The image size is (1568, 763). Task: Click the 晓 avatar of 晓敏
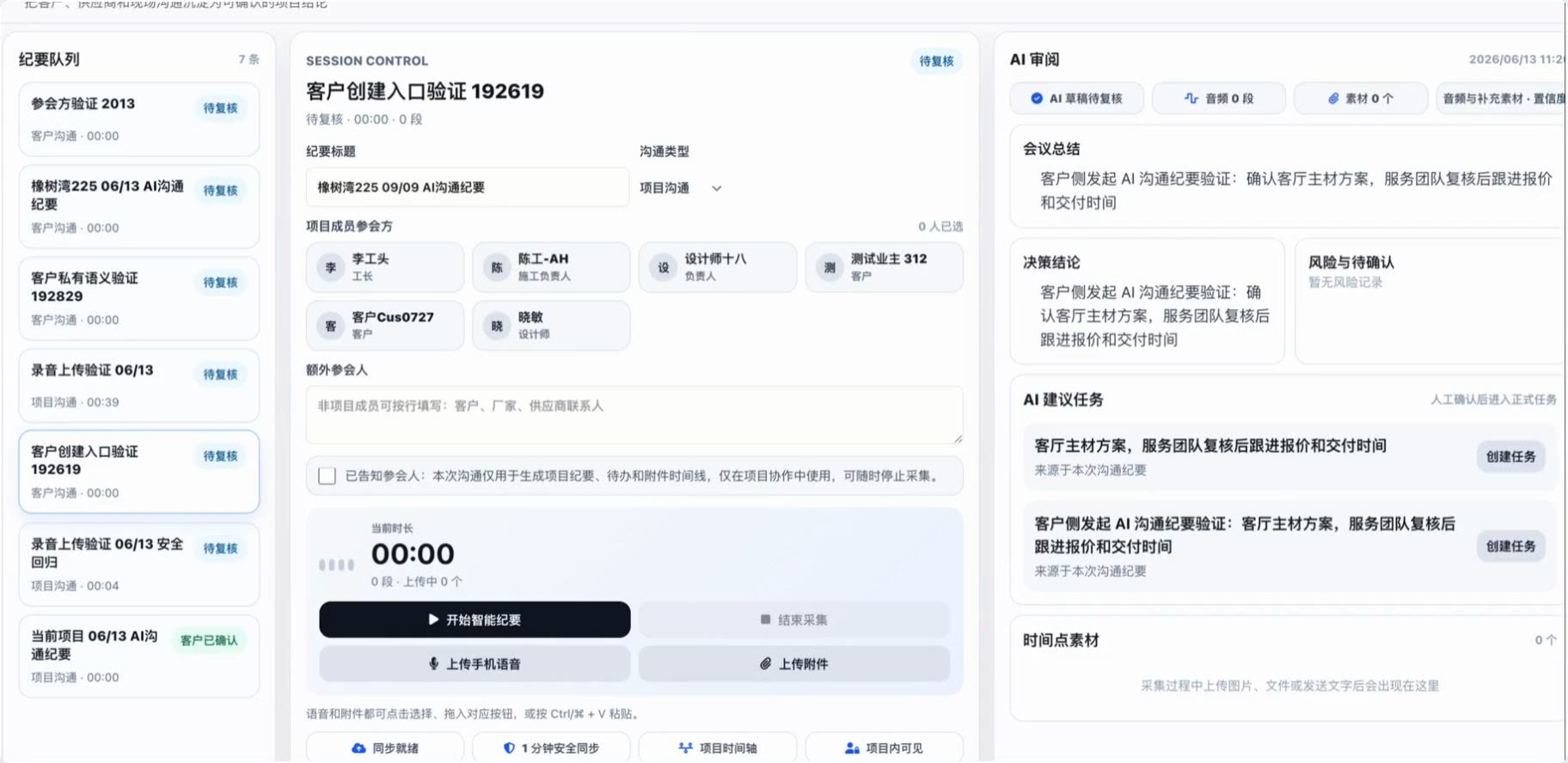tap(497, 326)
